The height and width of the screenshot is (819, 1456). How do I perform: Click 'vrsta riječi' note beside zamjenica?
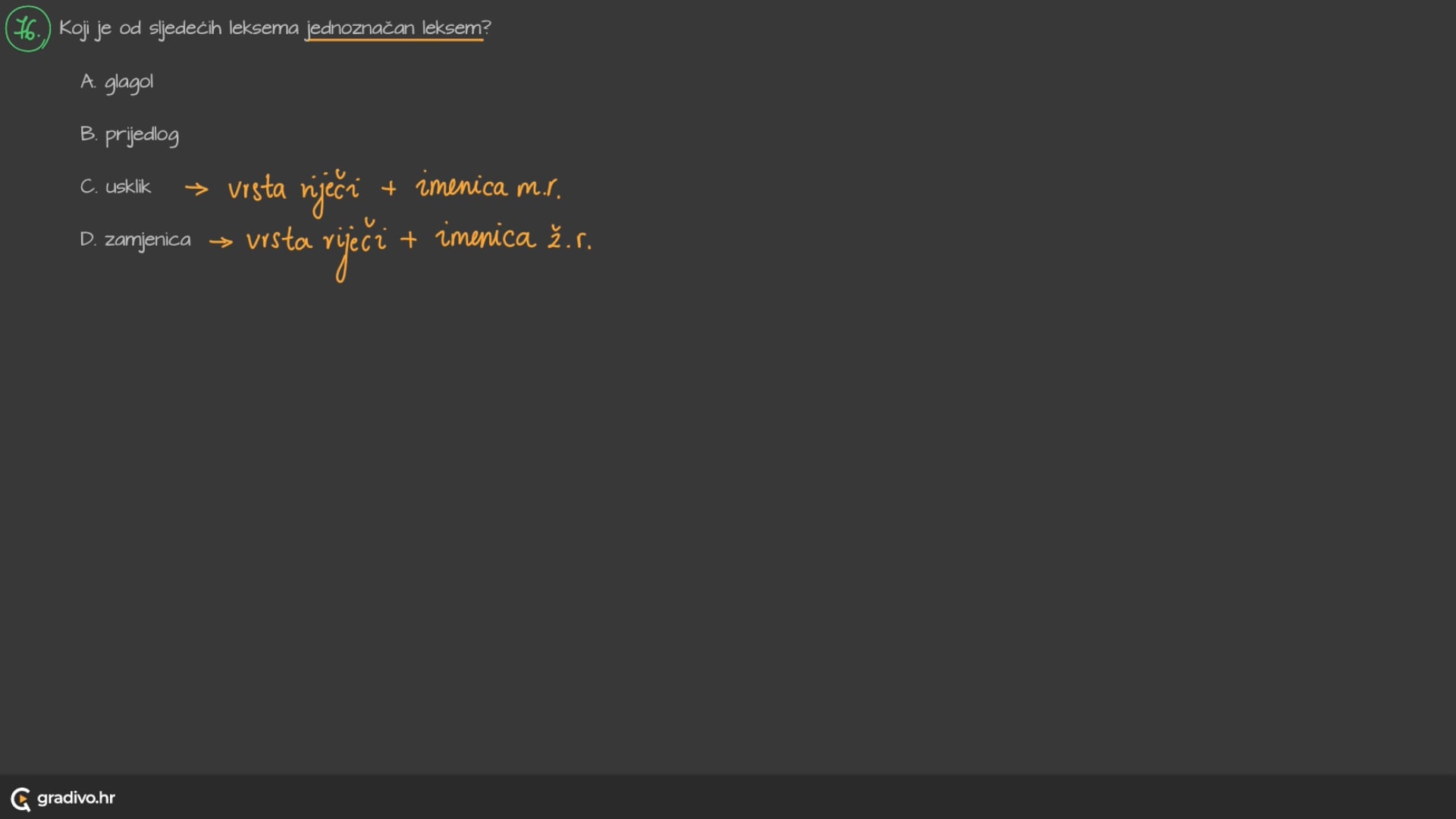pos(315,241)
